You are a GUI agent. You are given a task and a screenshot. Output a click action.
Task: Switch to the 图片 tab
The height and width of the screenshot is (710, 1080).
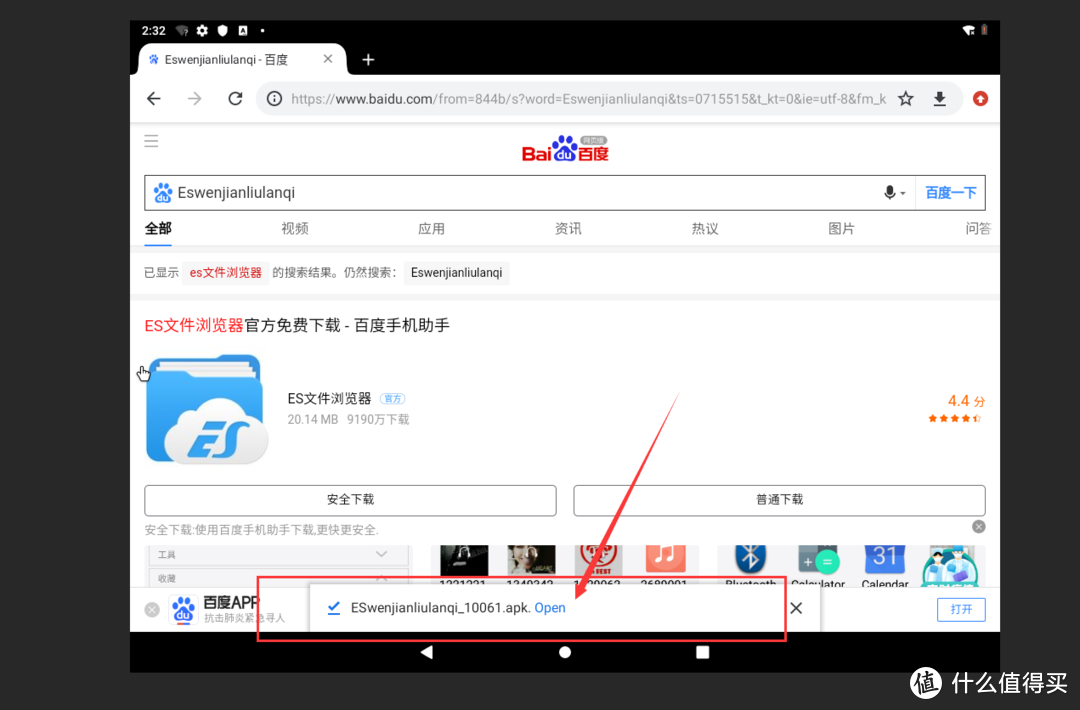coord(841,229)
